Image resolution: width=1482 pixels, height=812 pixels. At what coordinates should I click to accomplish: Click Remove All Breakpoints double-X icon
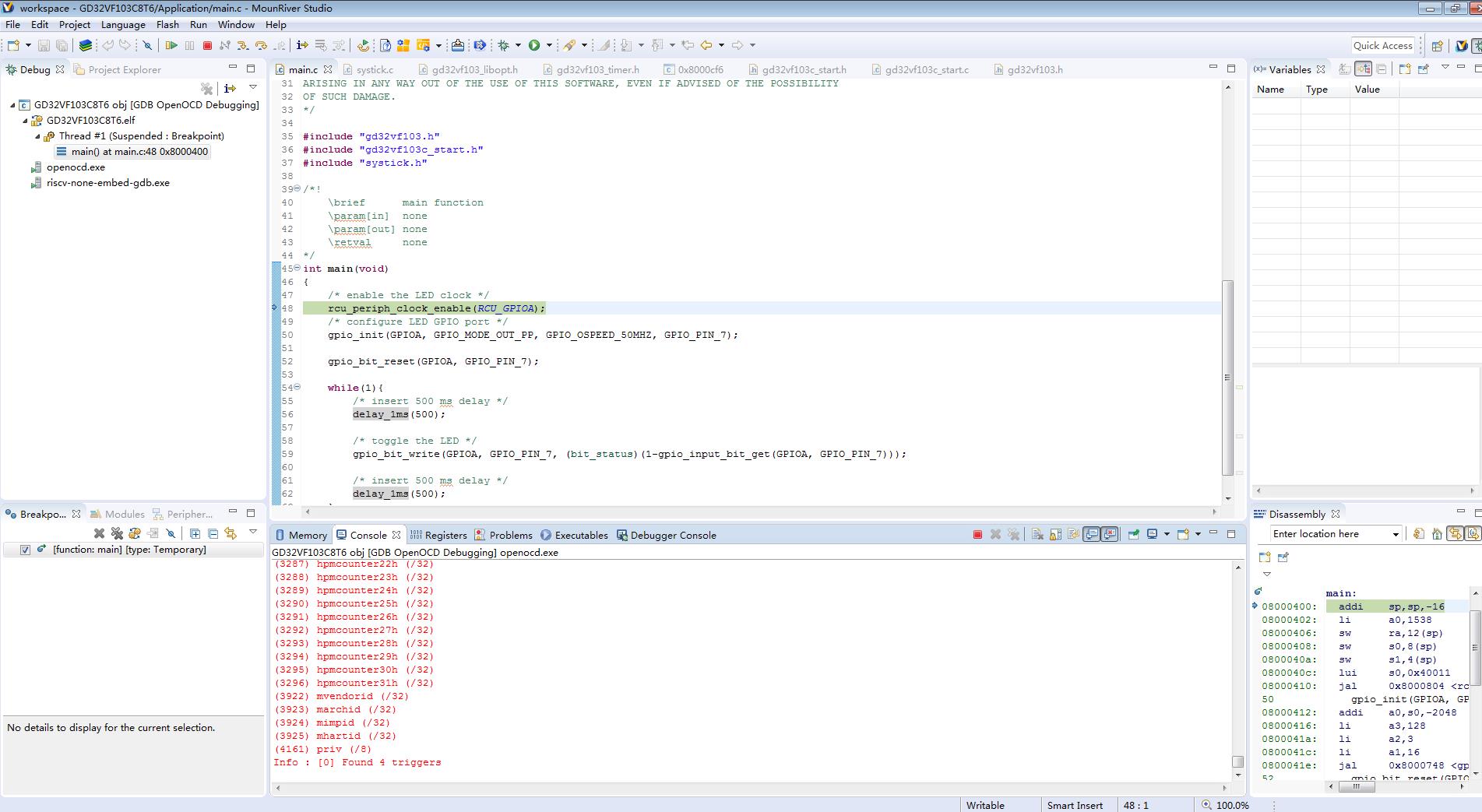pyautogui.click(x=117, y=533)
